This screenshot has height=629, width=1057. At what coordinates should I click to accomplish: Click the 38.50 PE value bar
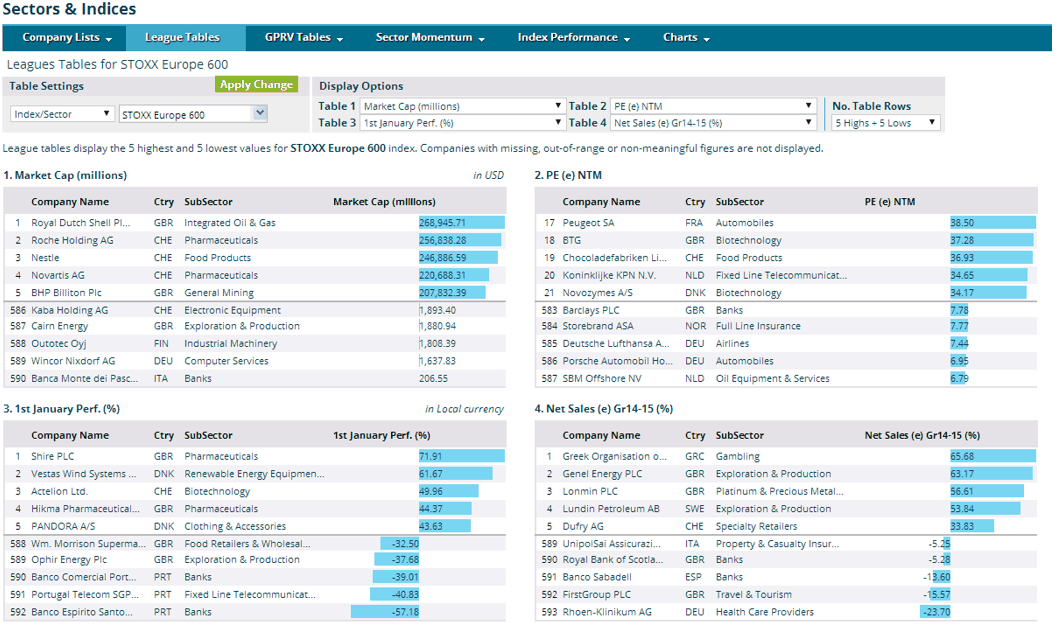(x=993, y=222)
